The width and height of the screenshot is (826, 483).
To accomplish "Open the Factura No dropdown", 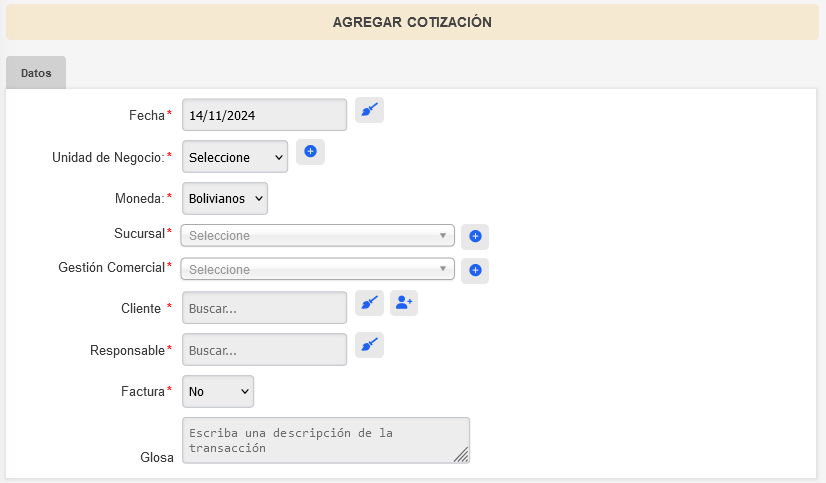I will 218,391.
